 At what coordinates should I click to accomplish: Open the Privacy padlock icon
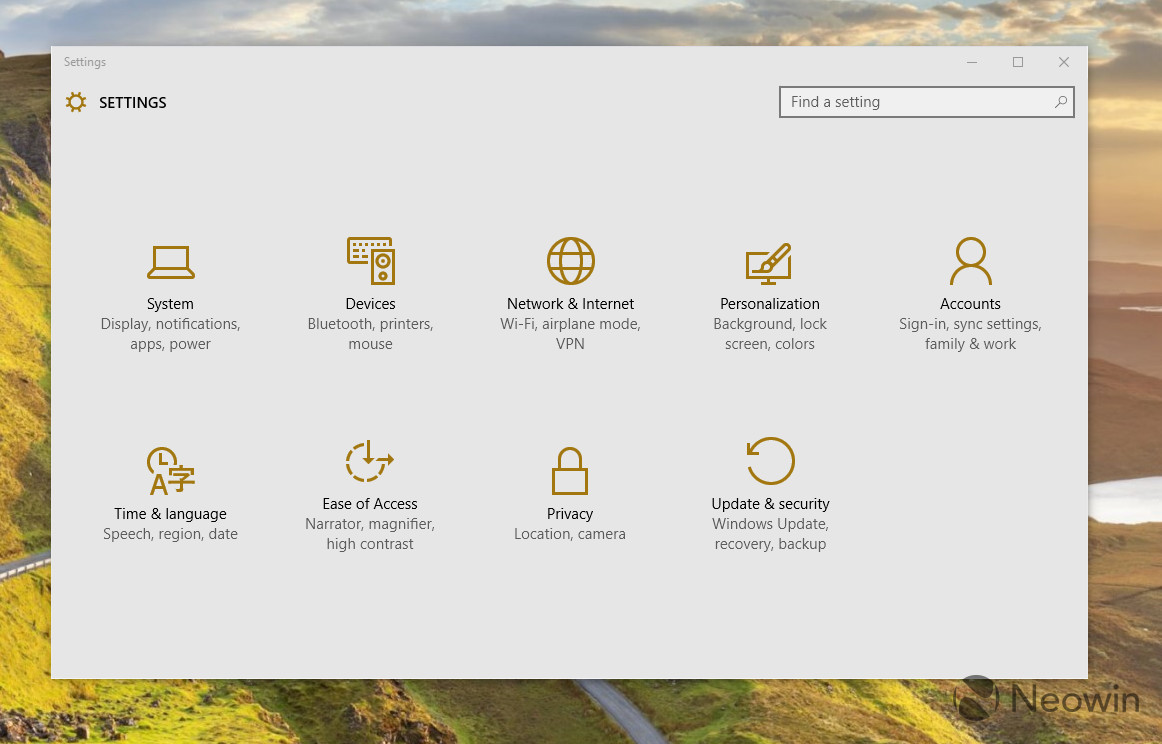[570, 471]
